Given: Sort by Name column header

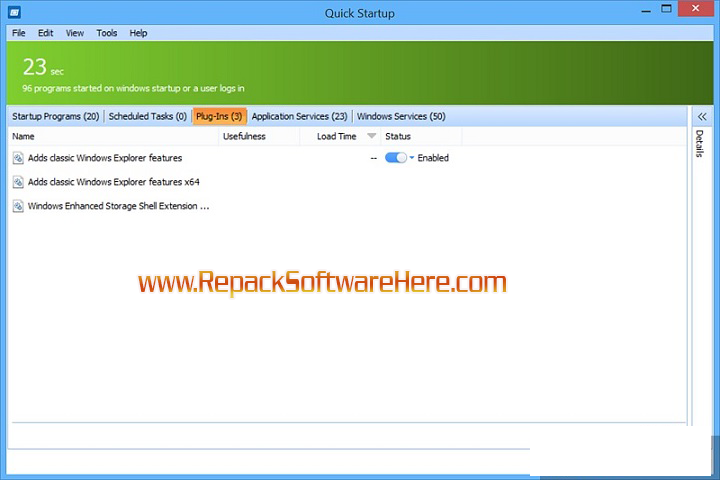Looking at the screenshot, I should click(x=113, y=136).
